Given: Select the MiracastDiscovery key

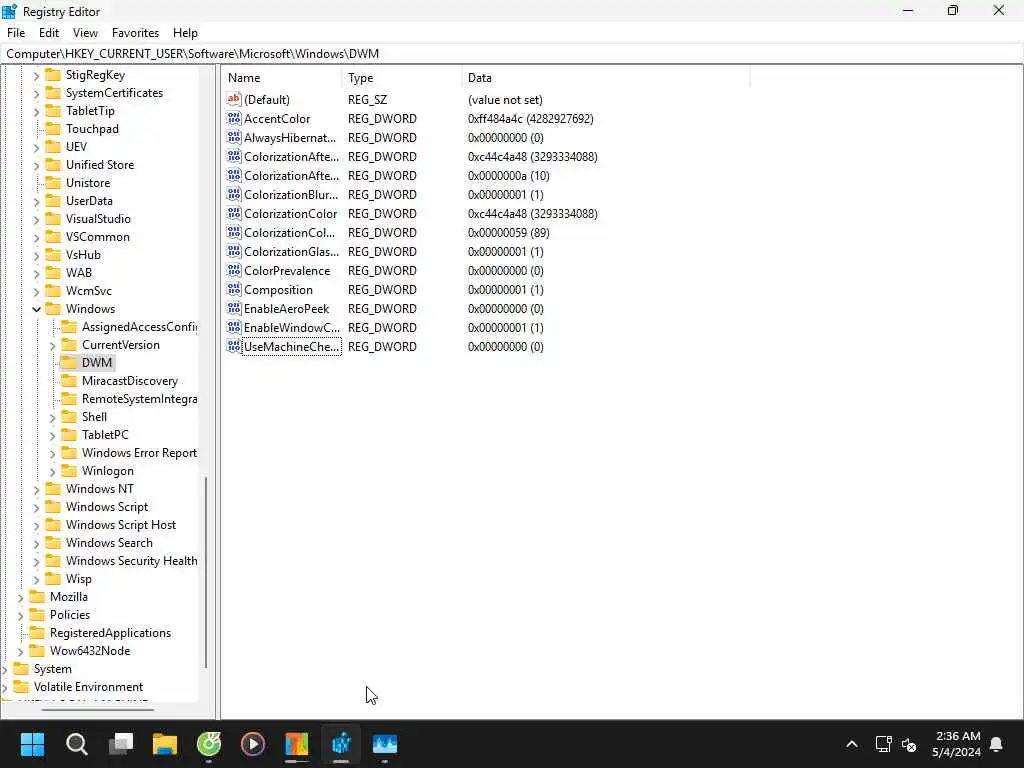Looking at the screenshot, I should 129,381.
